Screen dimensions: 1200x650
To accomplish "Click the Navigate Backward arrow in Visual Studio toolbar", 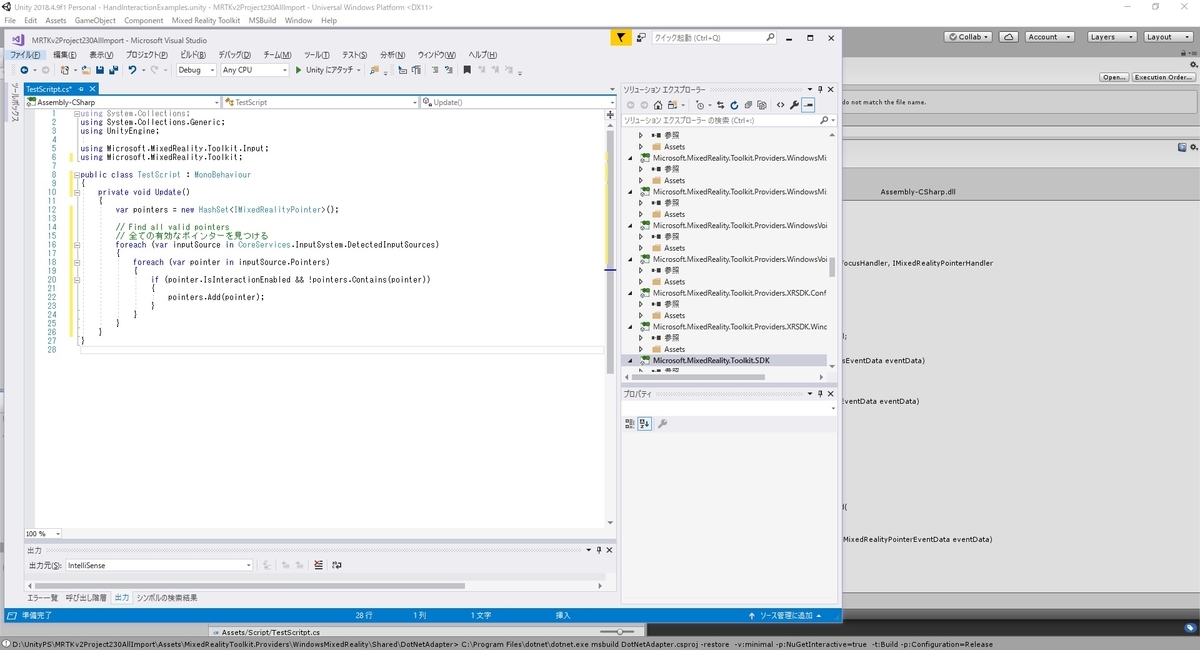I will [24, 70].
